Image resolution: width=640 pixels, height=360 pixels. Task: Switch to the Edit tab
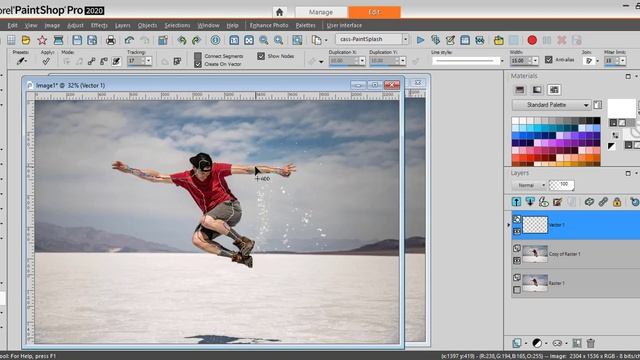pos(374,12)
